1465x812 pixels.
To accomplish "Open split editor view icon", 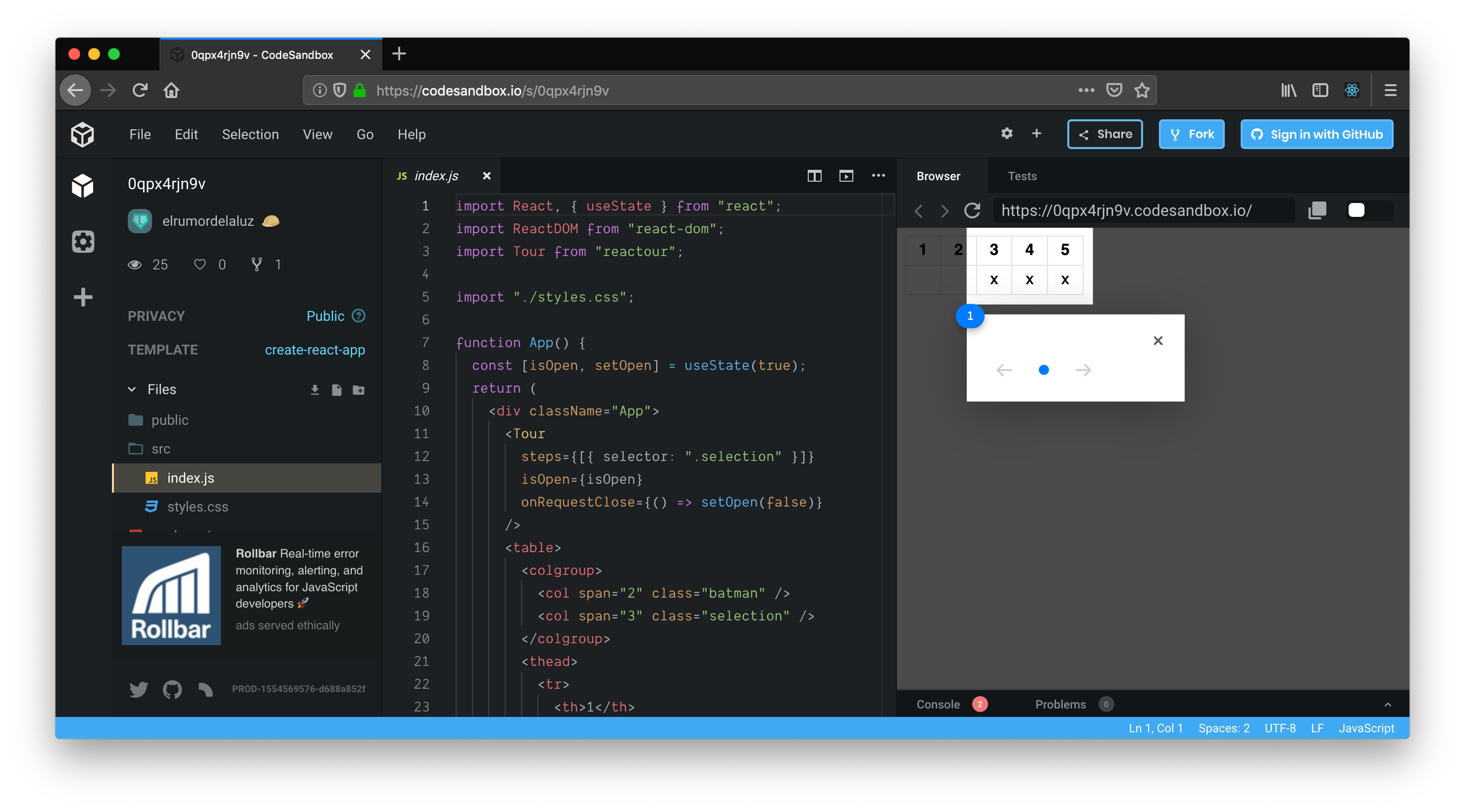I will click(x=816, y=176).
